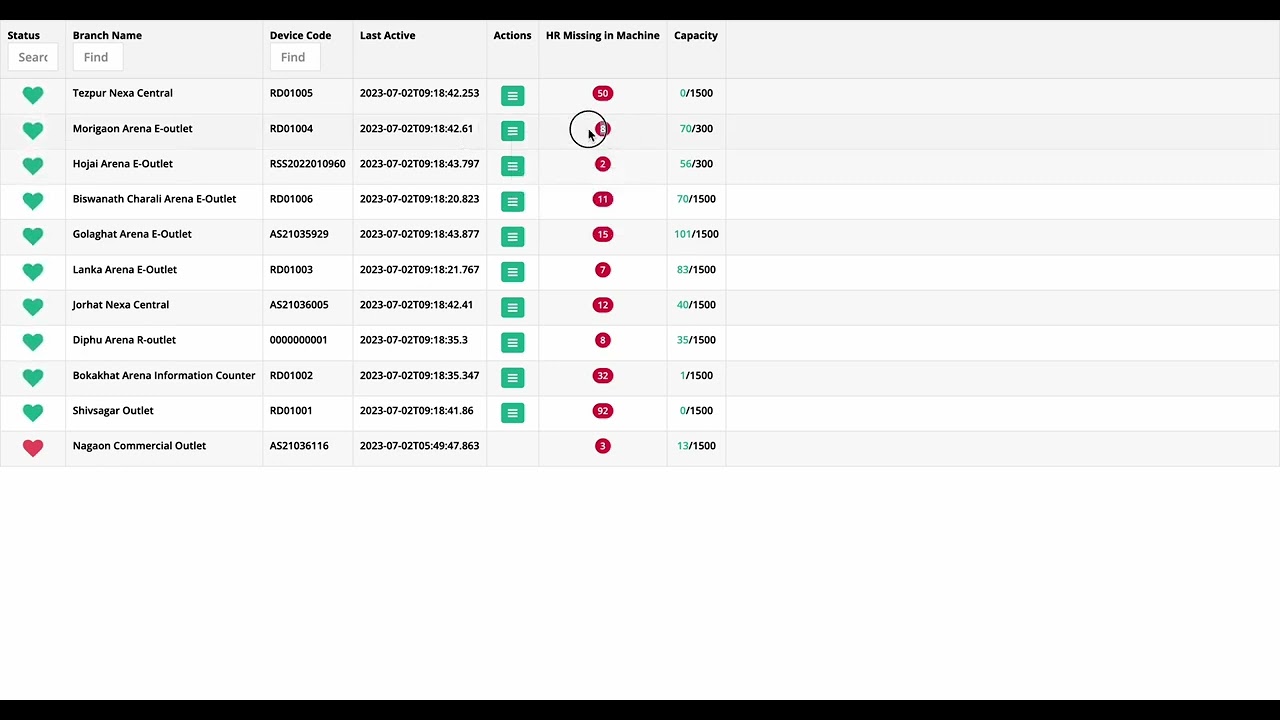1280x720 pixels.
Task: Open actions menu for Jorhat Nexa Central
Action: (512, 307)
